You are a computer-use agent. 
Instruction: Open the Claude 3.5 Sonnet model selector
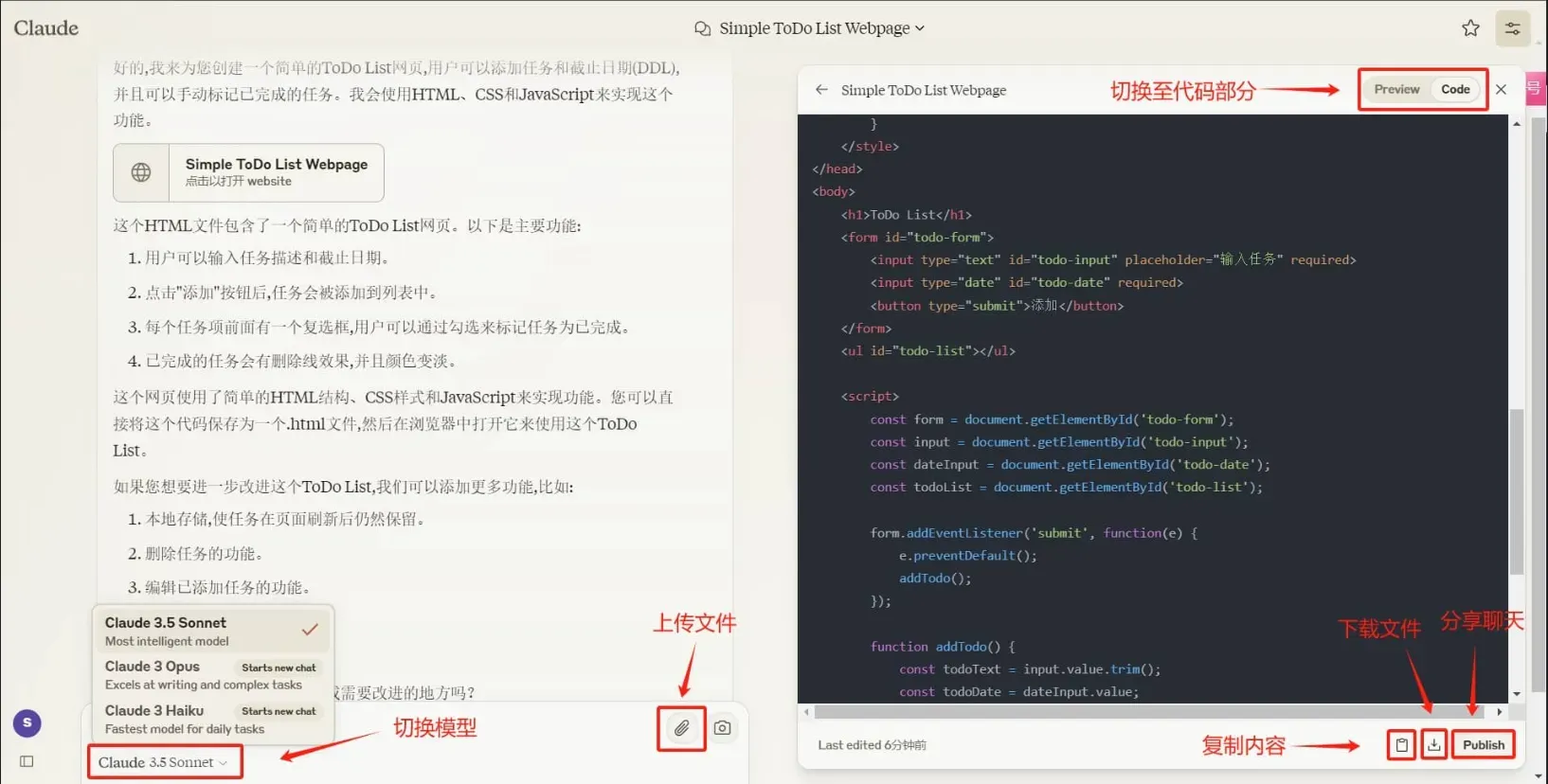point(164,762)
